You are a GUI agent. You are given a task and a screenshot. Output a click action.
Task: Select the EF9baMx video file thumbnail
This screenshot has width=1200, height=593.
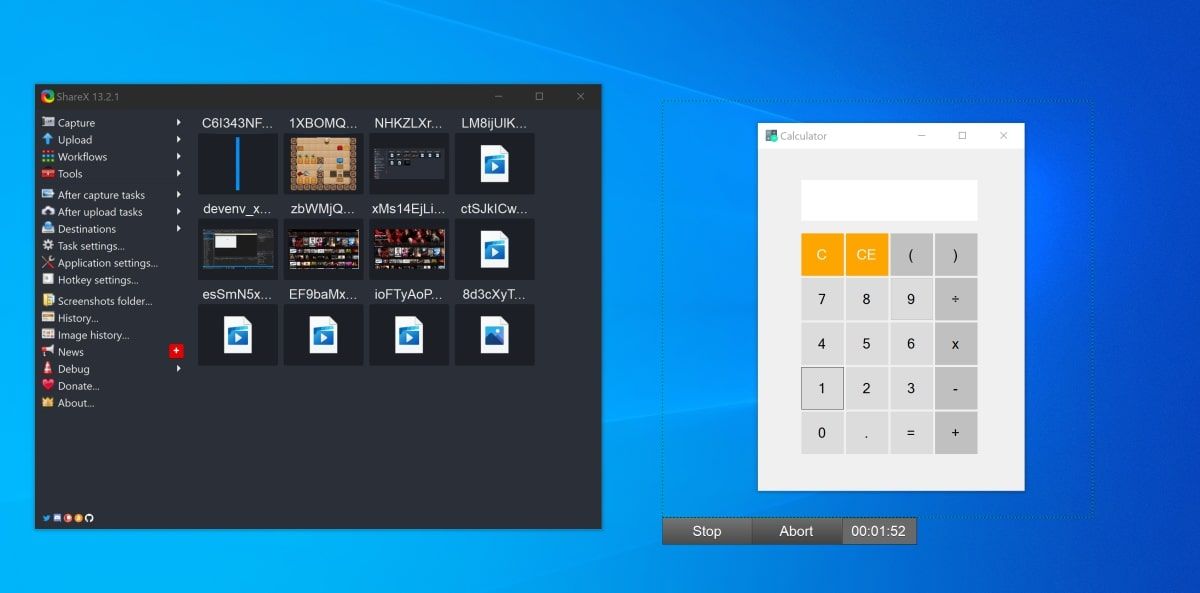pos(324,335)
